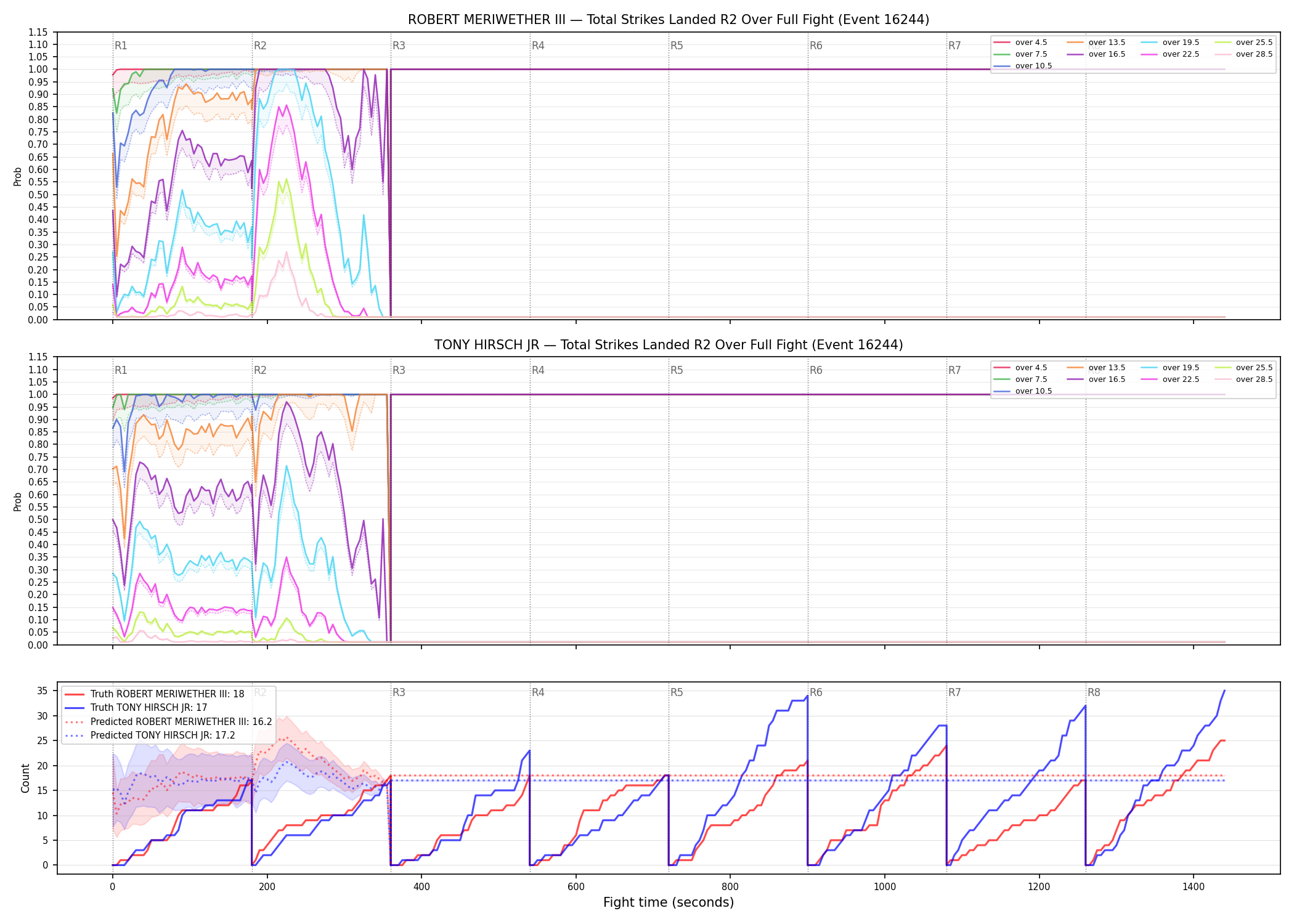
Task: Click the 'Fight time (seconds)' axis label
Action: pyautogui.click(x=669, y=902)
